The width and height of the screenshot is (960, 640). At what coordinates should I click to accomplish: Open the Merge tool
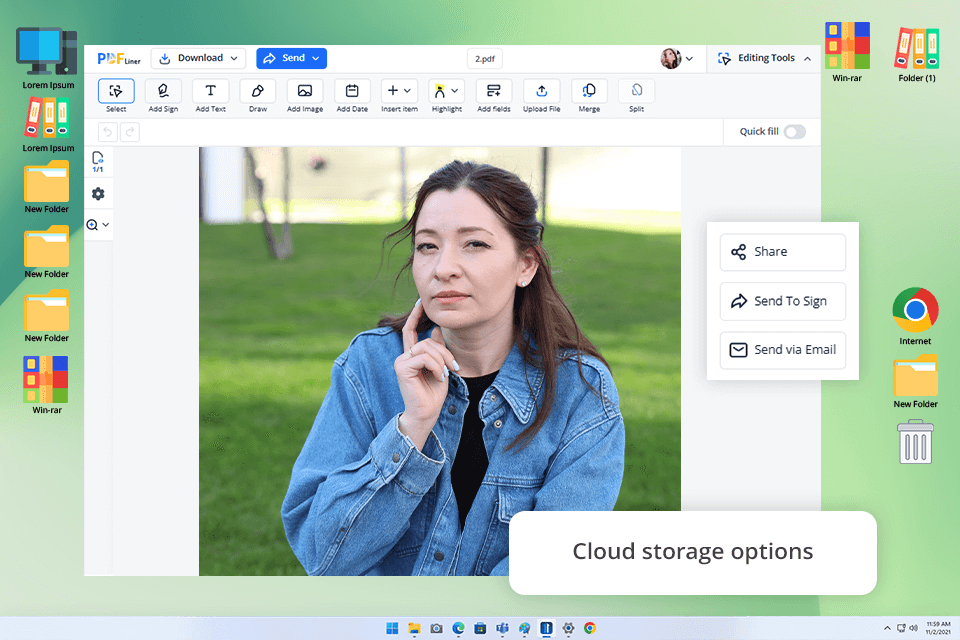pos(589,91)
